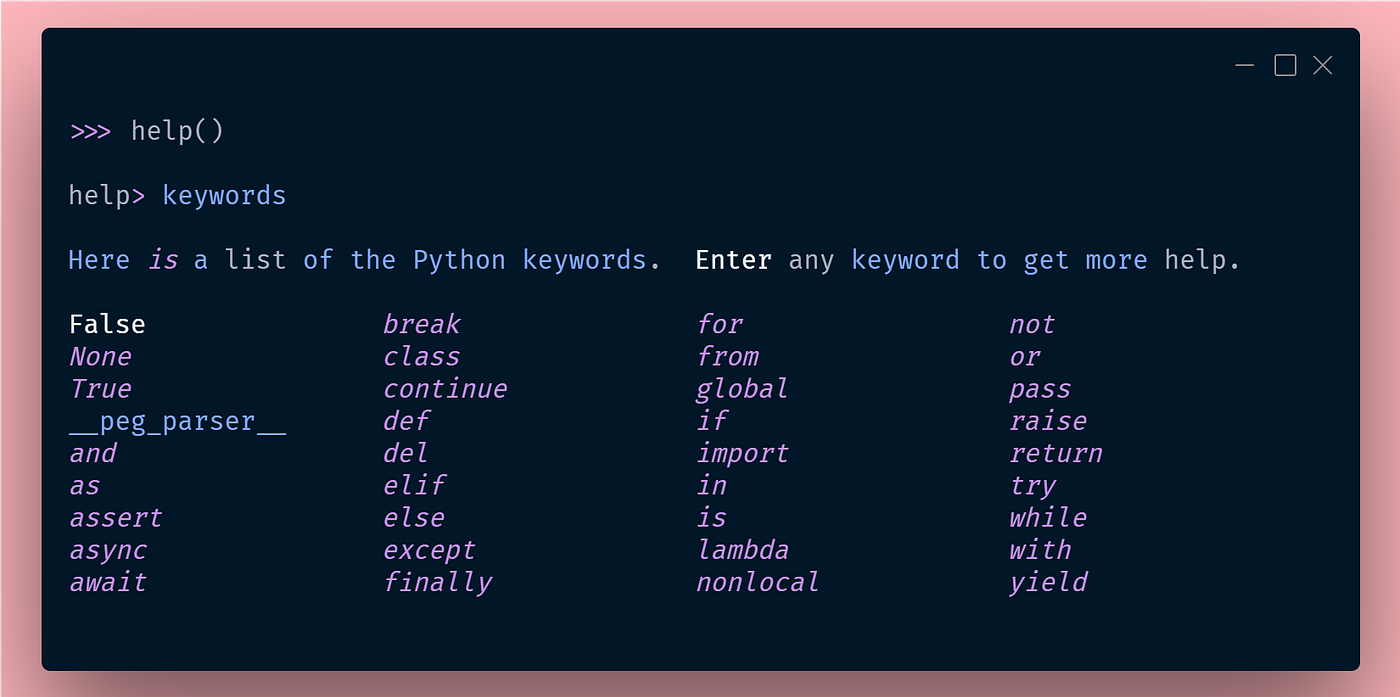Image resolution: width=1400 pixels, height=697 pixels.
Task: Click the global keyword
Action: pos(742,389)
